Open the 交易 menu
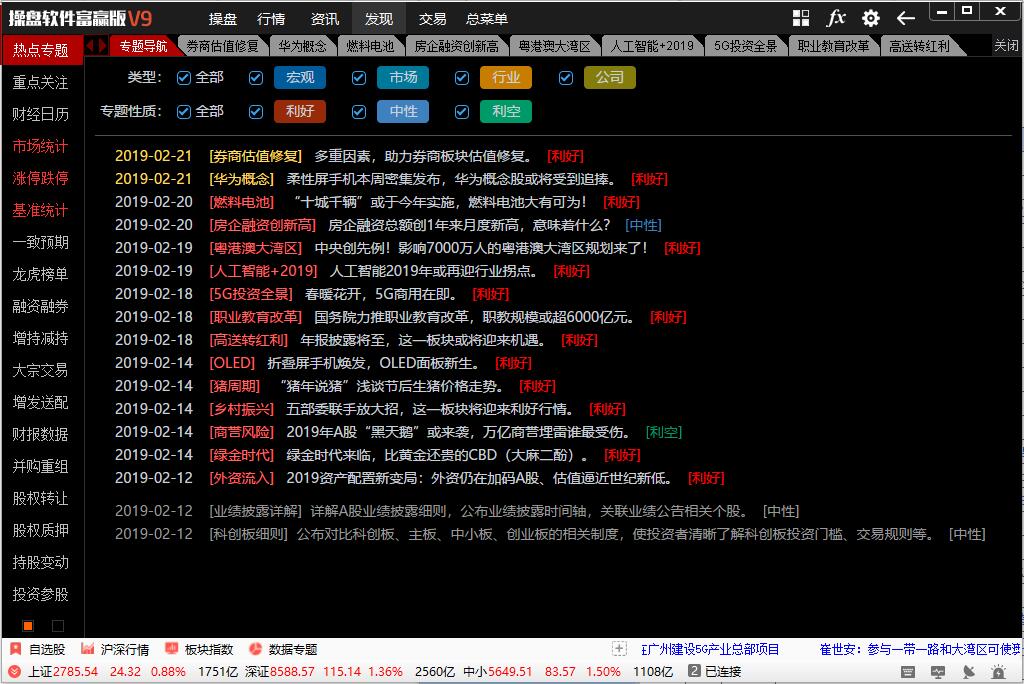This screenshot has width=1024, height=684. 432,19
